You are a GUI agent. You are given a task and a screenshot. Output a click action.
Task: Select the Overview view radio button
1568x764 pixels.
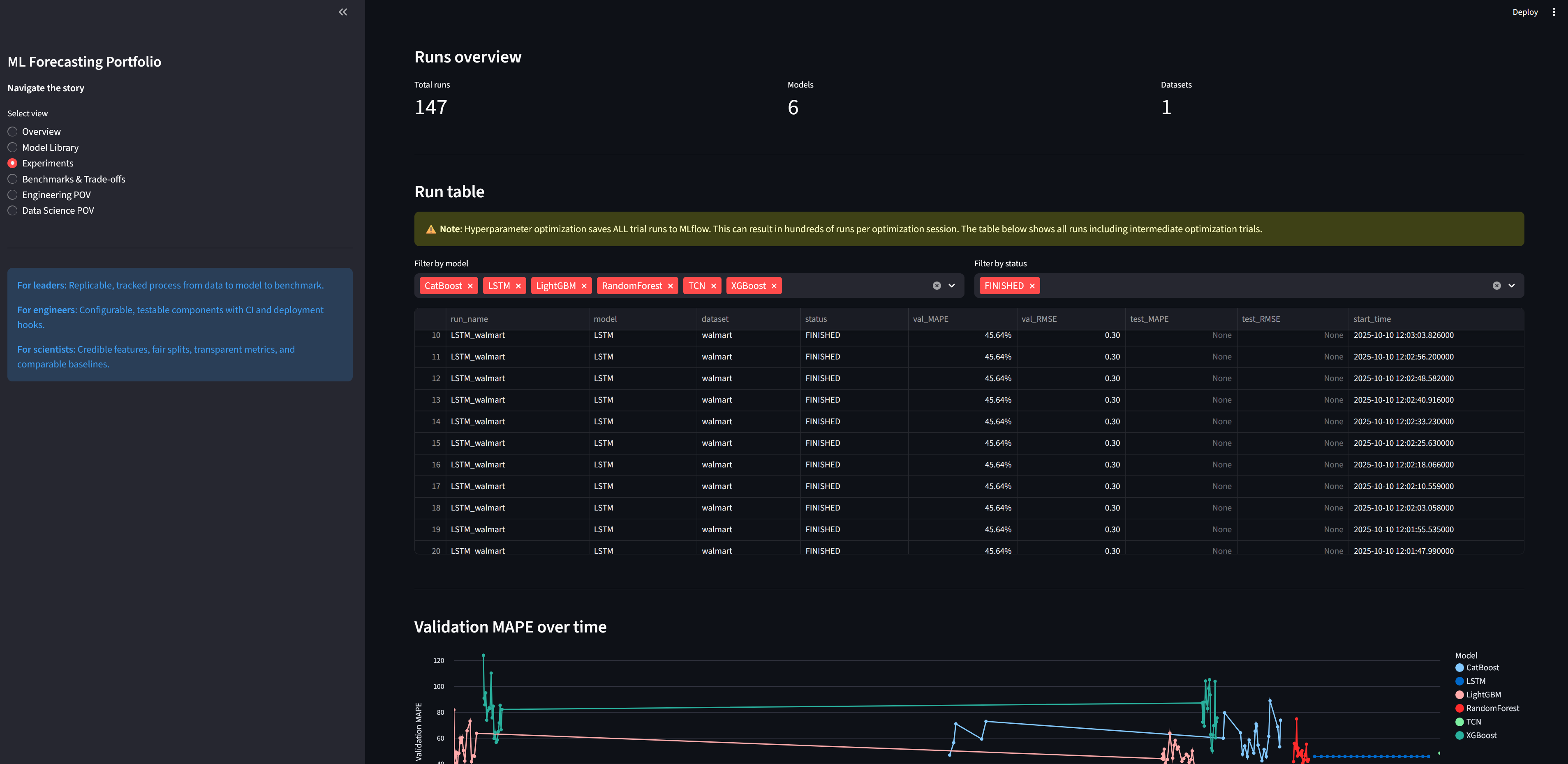click(12, 132)
